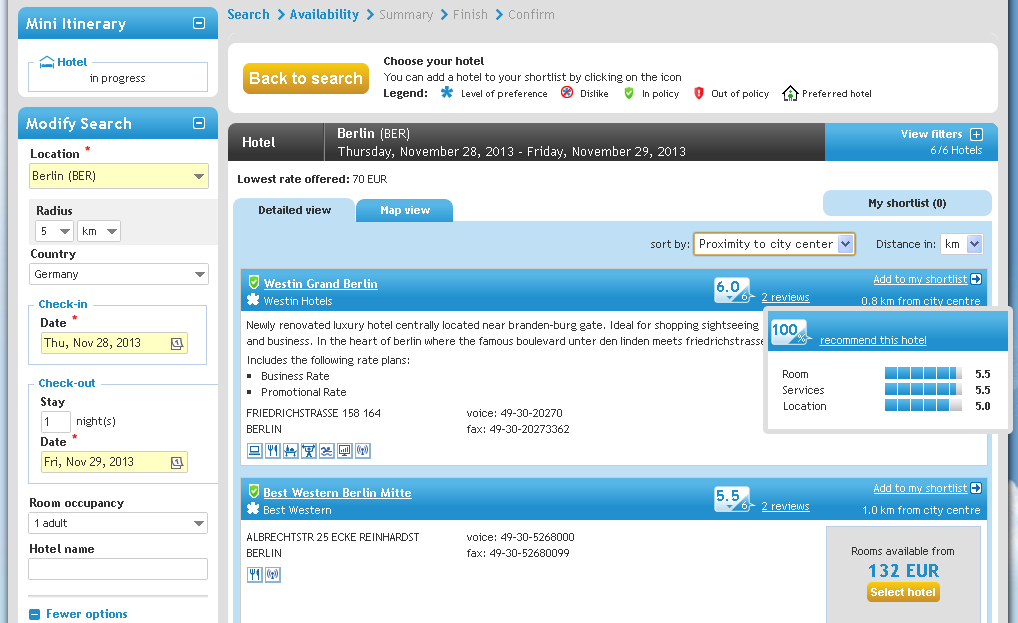Open the radius km unit dropdown
This screenshot has width=1018, height=623.
(x=99, y=231)
